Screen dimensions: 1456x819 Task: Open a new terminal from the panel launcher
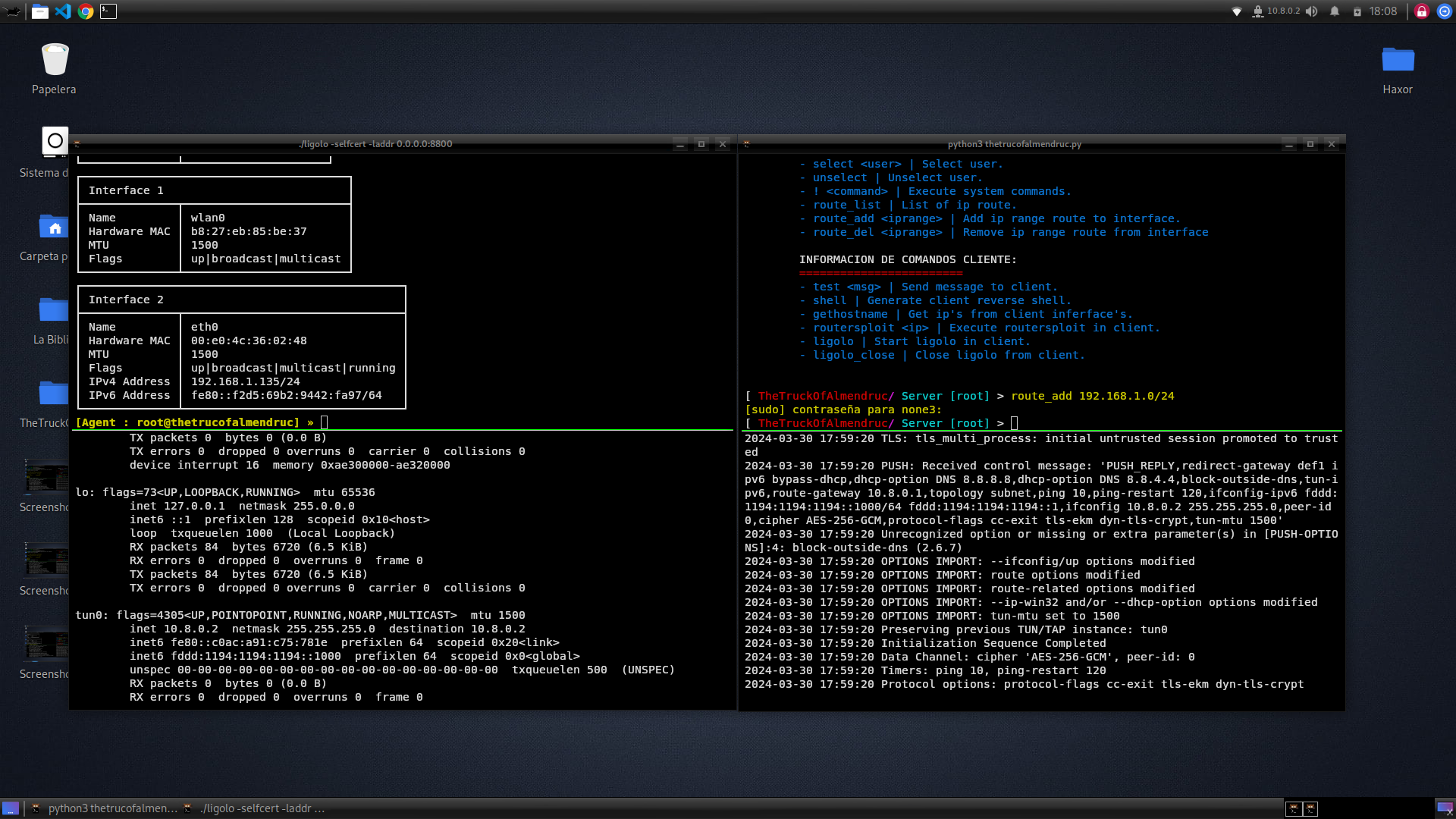[x=108, y=11]
